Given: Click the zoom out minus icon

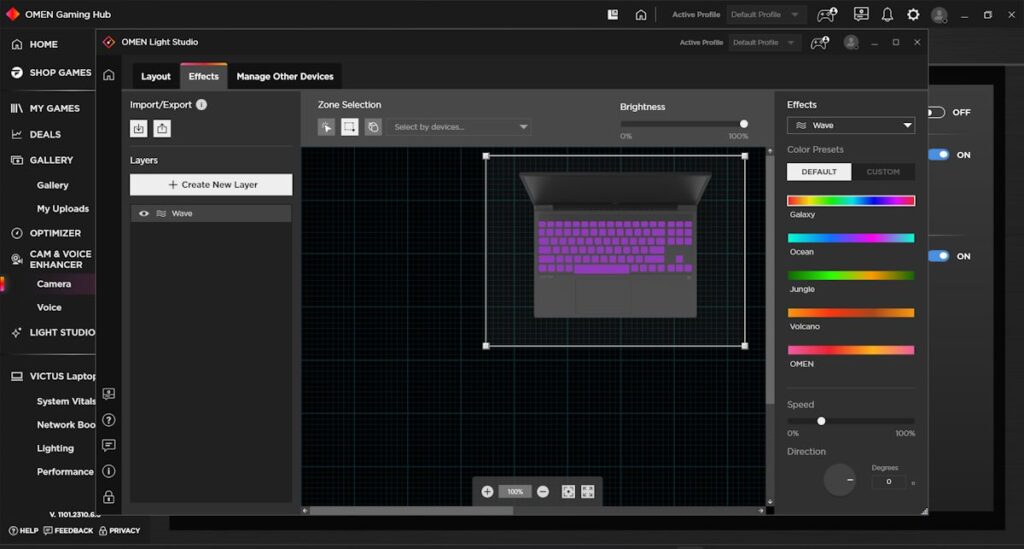Looking at the screenshot, I should click(543, 492).
